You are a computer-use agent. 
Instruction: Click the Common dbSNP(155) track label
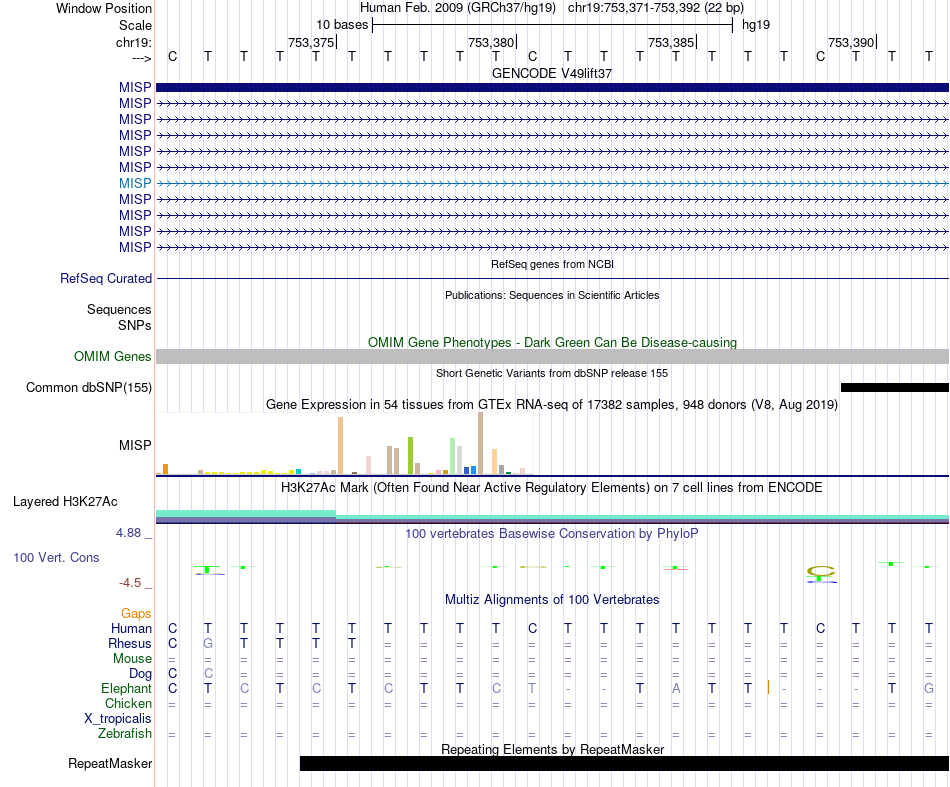tap(89, 387)
